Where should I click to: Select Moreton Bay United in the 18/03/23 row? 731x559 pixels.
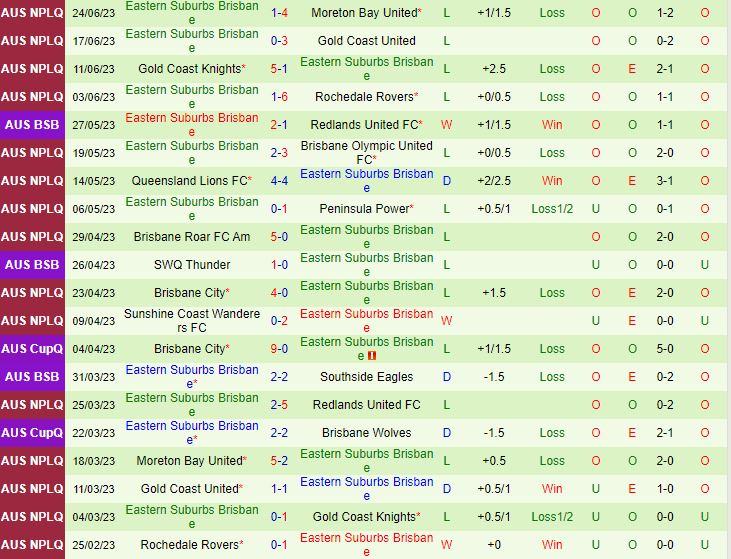click(189, 461)
